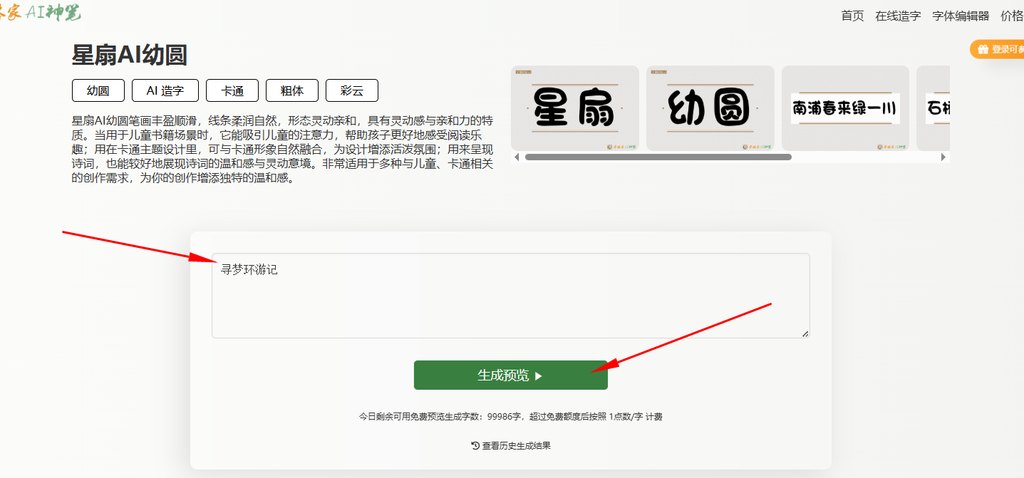
Task: Click the gallery horizontal scrollbar thumb
Action: (658, 157)
